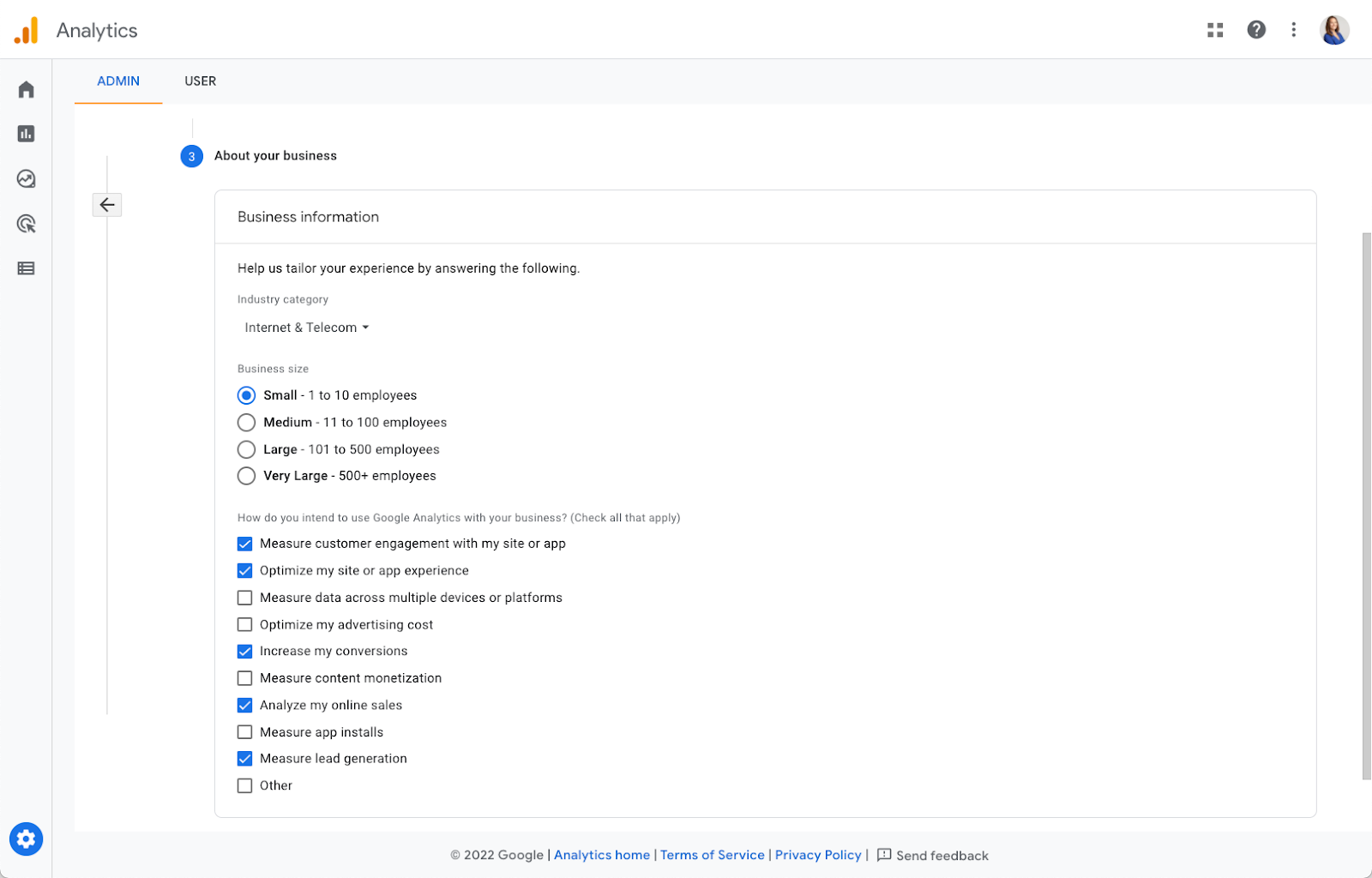
Task: Click the Business size label
Action: pos(273,369)
